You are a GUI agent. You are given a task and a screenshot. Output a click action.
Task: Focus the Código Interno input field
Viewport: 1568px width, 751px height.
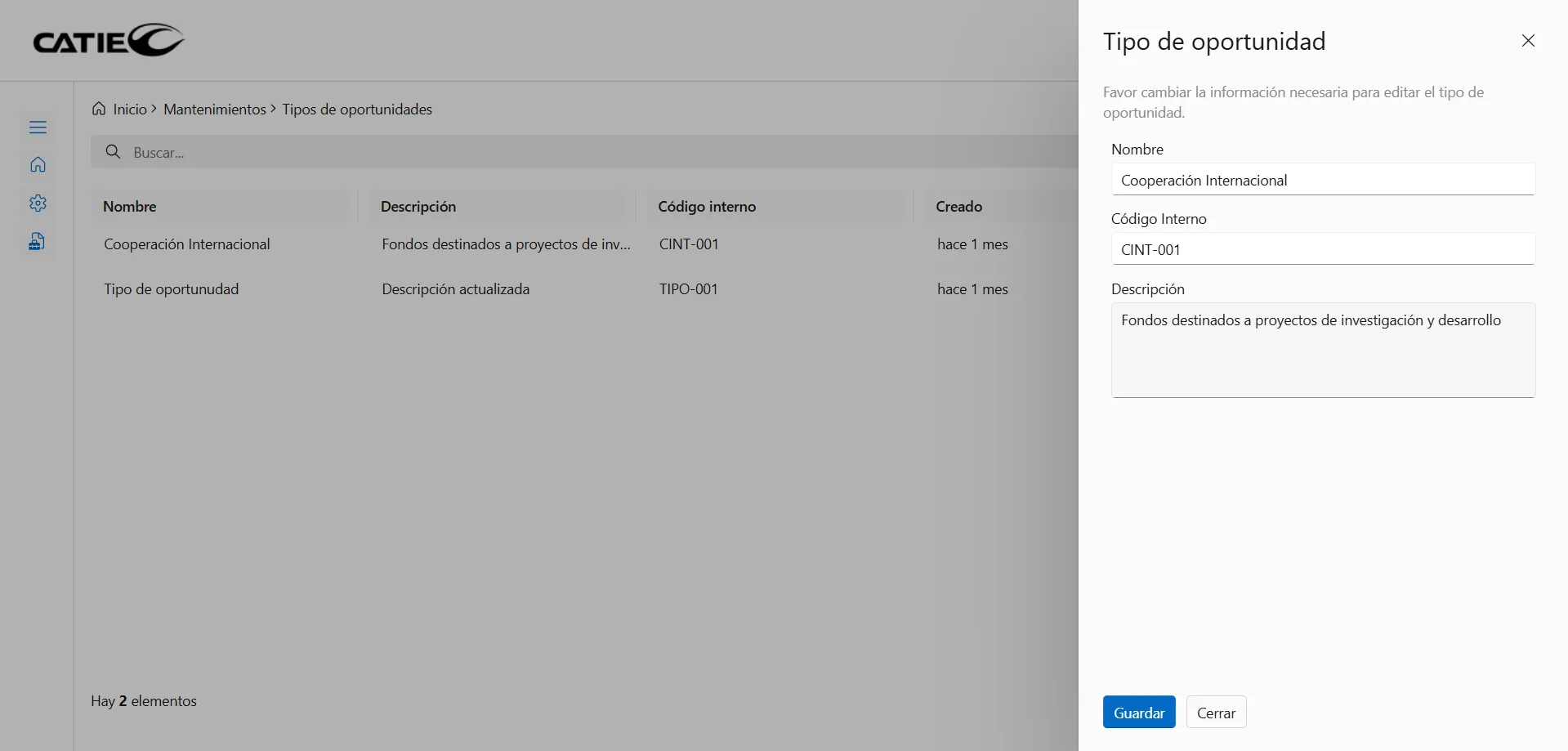click(x=1322, y=249)
